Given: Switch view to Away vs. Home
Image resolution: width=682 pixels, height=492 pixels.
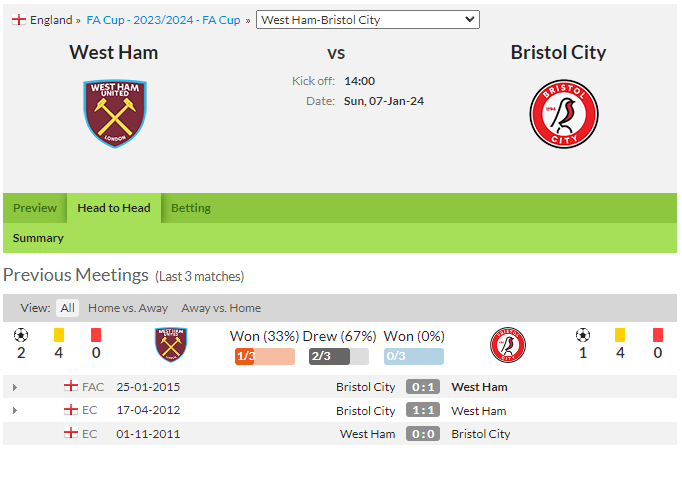Looking at the screenshot, I should click(x=221, y=308).
